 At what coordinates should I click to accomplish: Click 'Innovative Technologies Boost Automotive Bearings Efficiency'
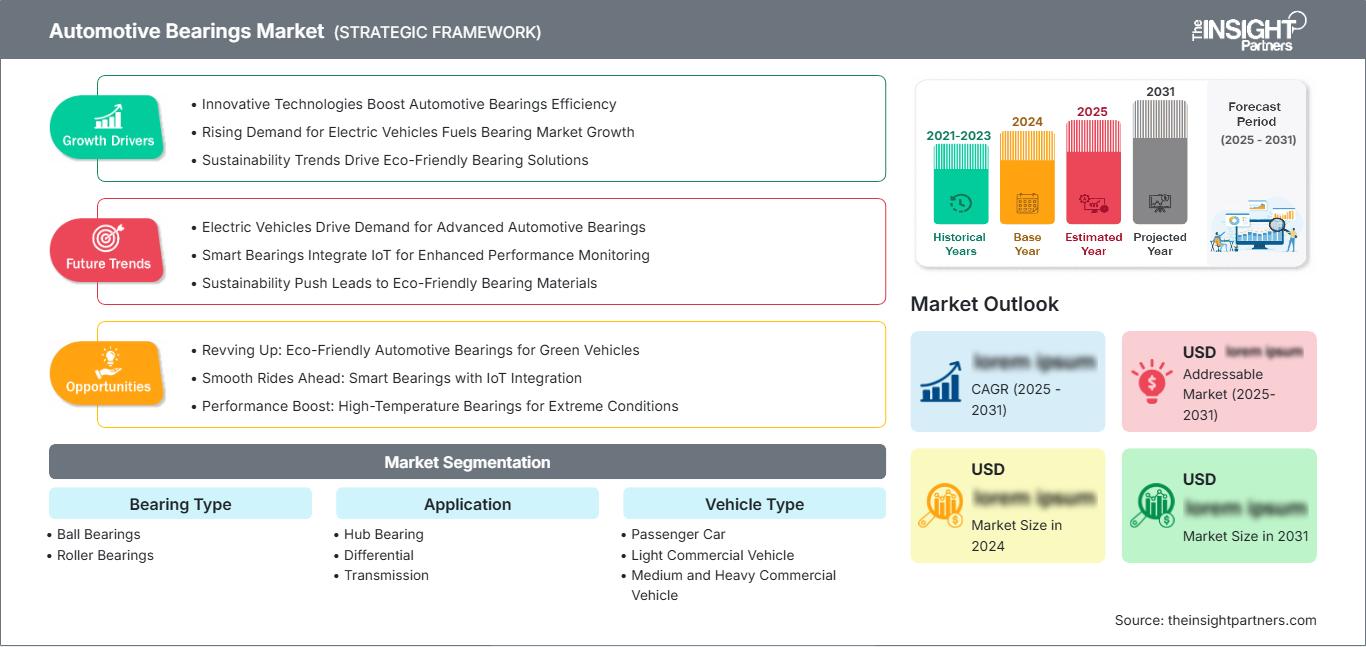(409, 104)
